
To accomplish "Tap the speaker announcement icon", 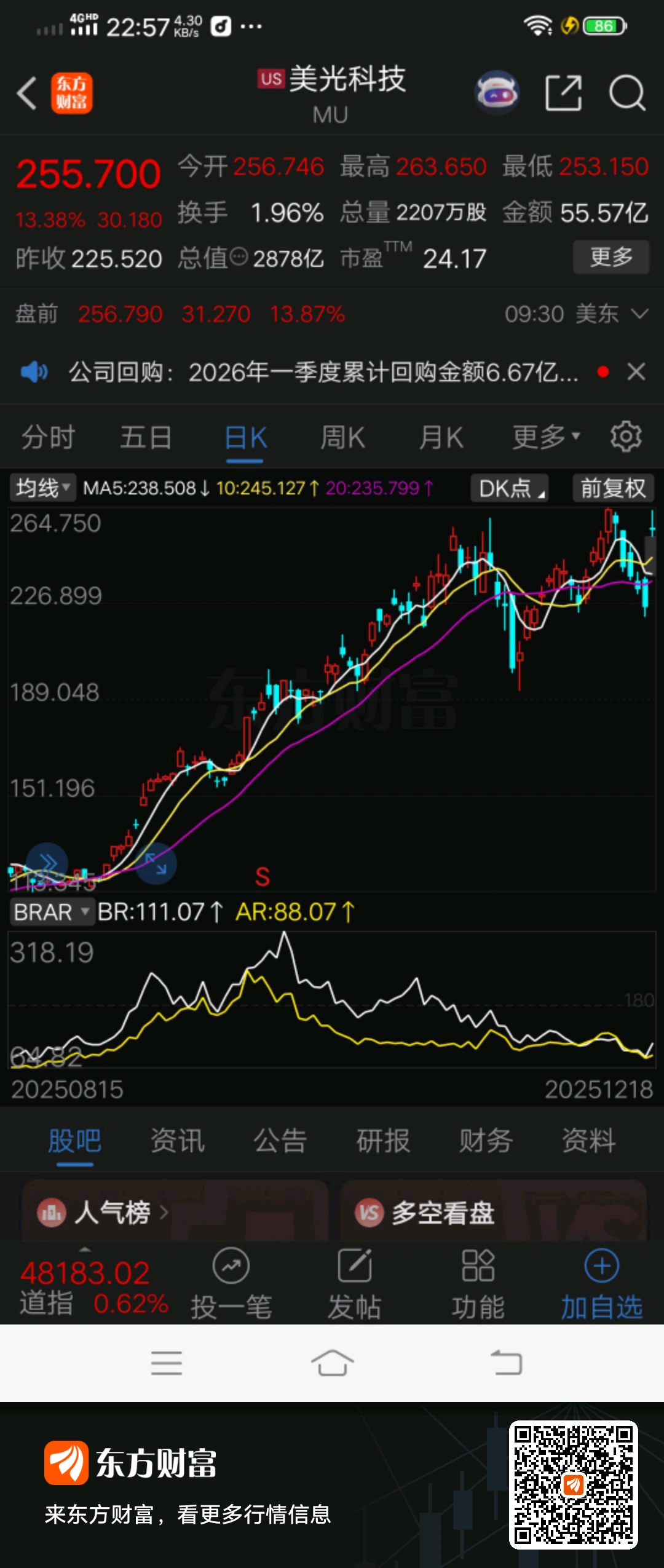I will click(x=34, y=372).
